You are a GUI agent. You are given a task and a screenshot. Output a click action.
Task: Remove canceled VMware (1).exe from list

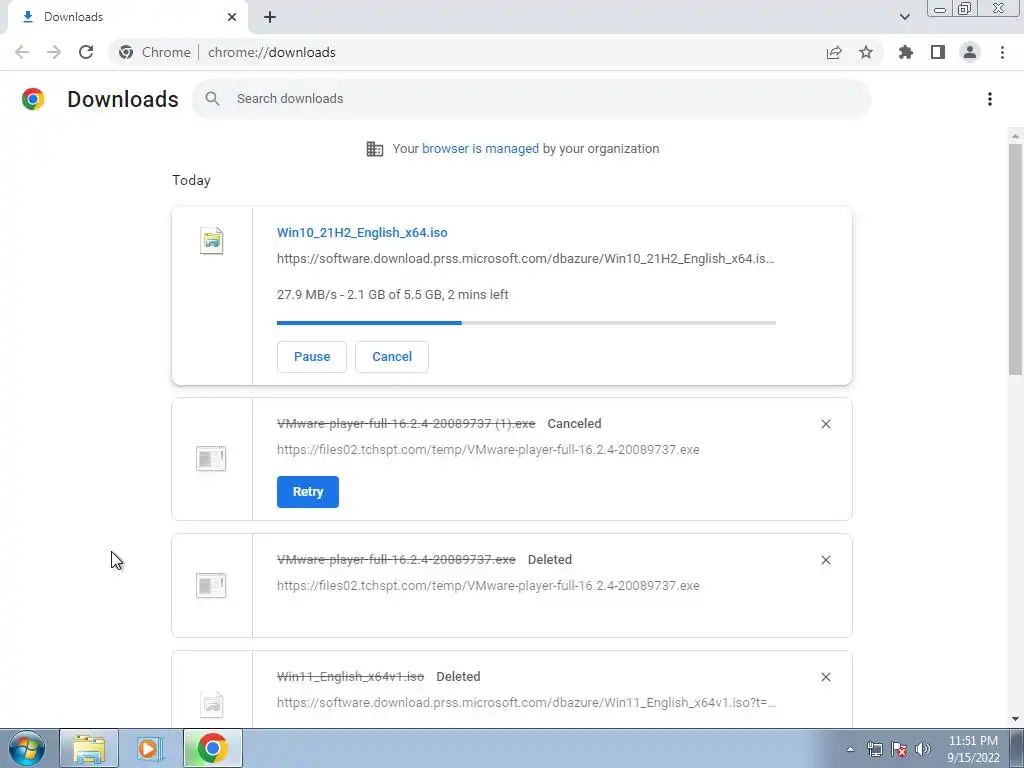(x=825, y=424)
